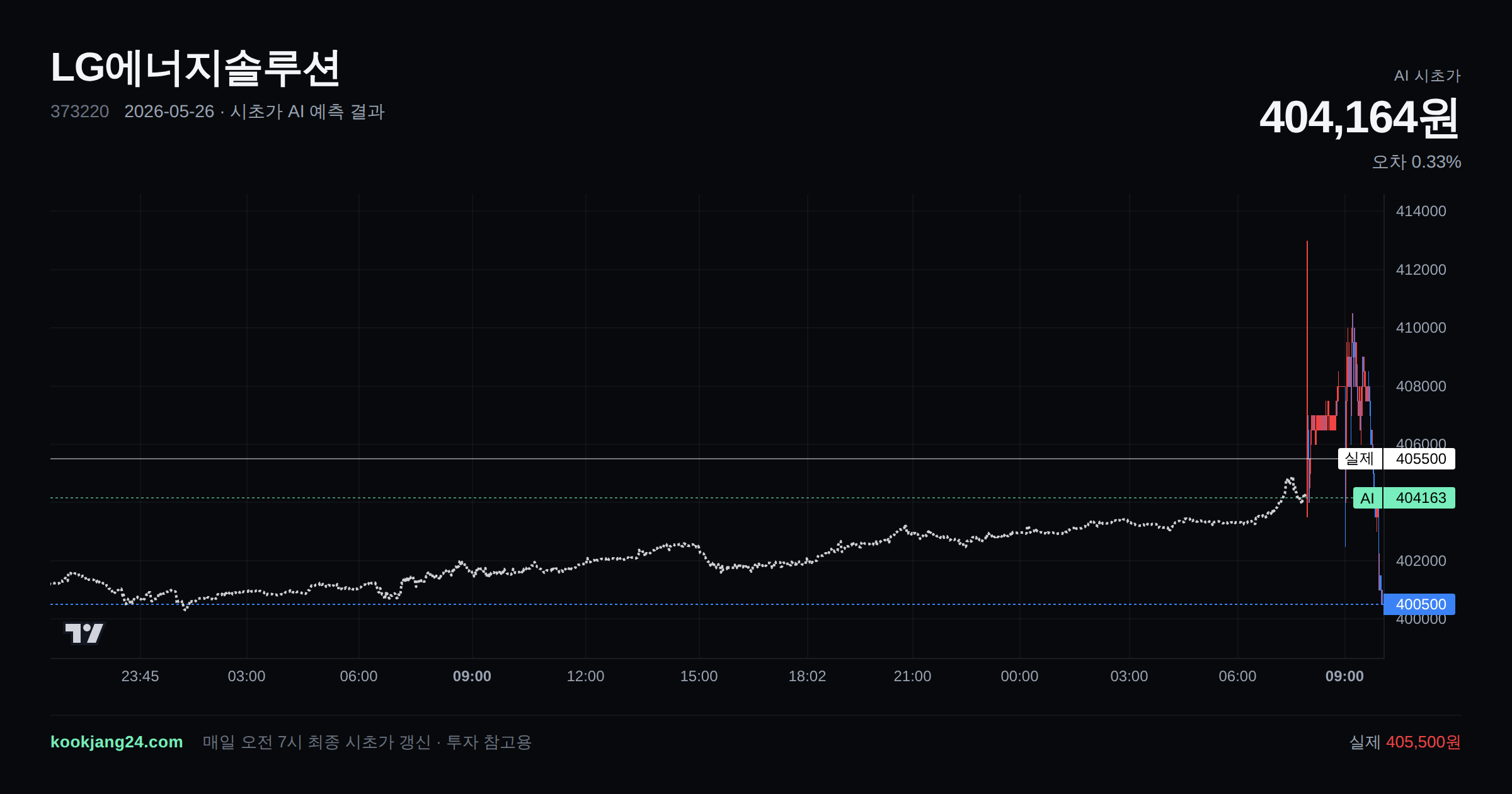Click the subtitle '2026-05-26 · 시초가 AI 예측 결과'
The image size is (1512, 794).
[255, 112]
